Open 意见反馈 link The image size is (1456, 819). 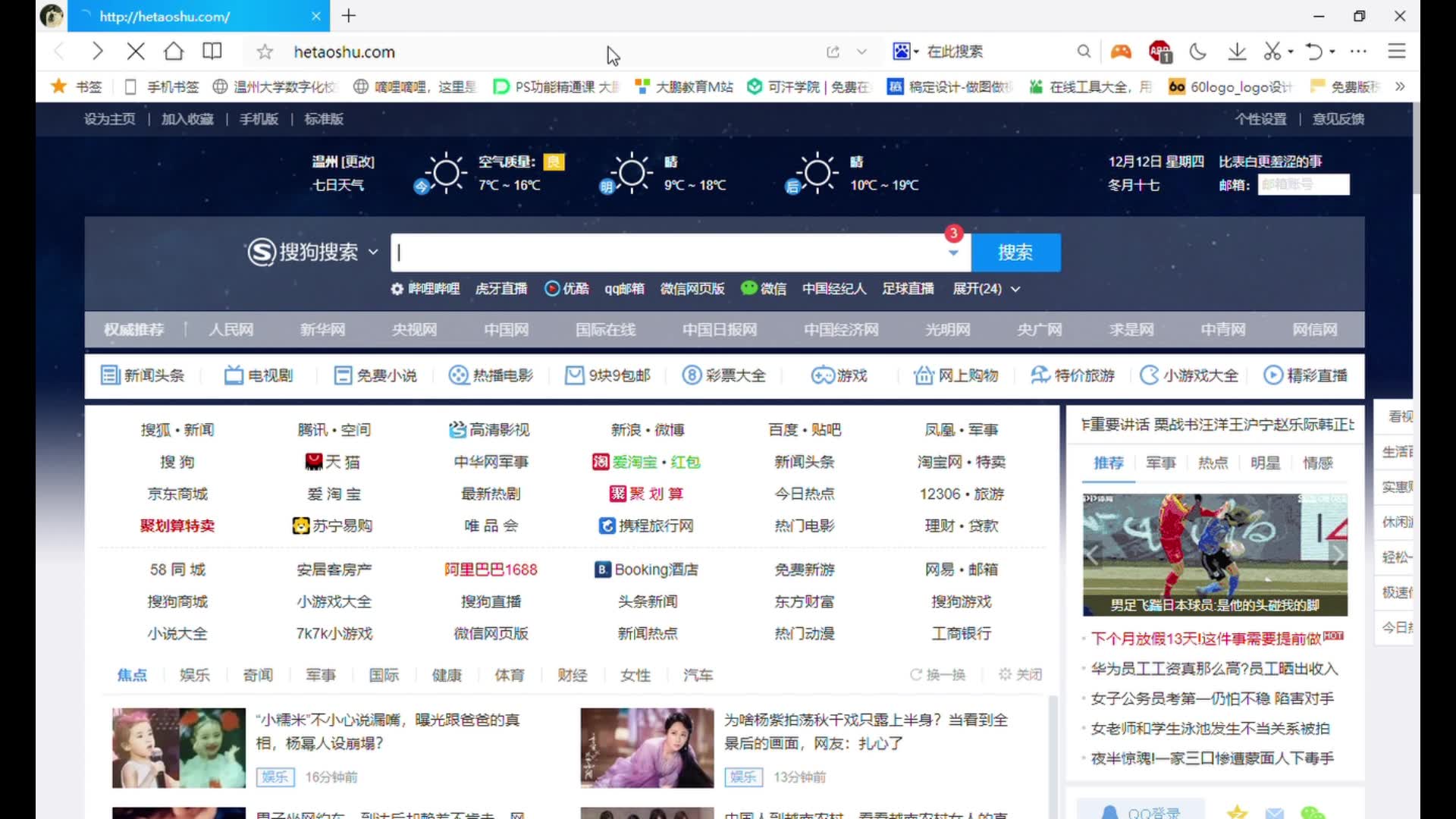click(x=1338, y=119)
